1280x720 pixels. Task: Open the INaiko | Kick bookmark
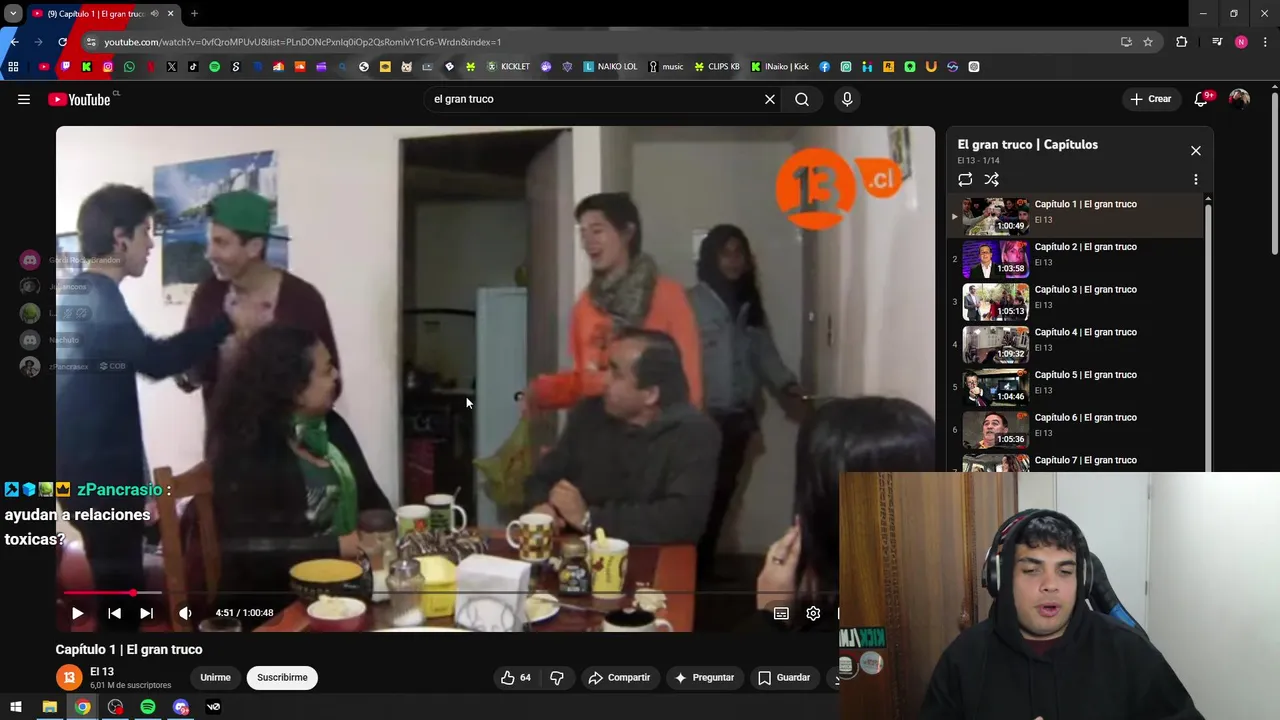click(x=780, y=67)
